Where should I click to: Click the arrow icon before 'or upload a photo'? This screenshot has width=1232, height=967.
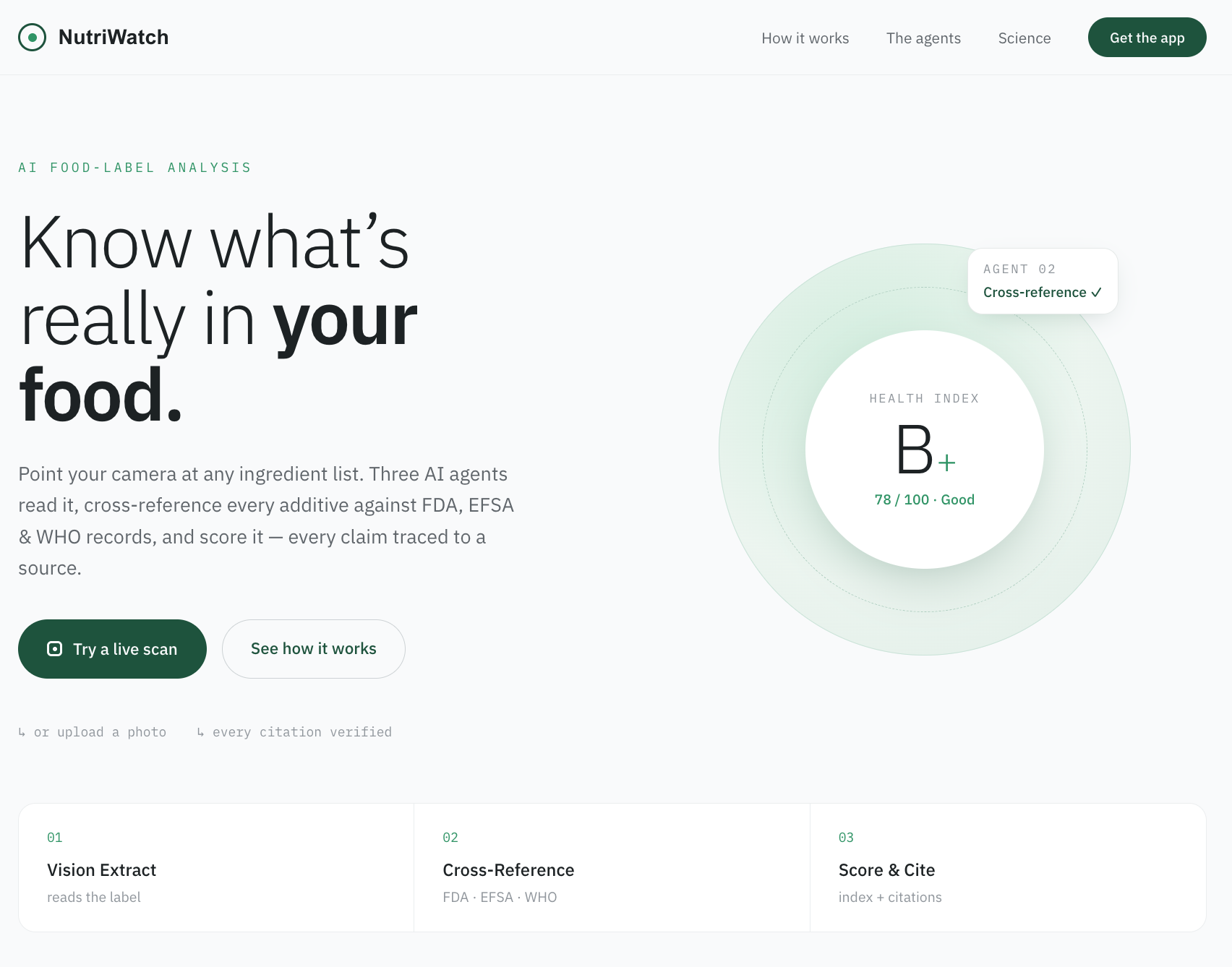(x=22, y=732)
